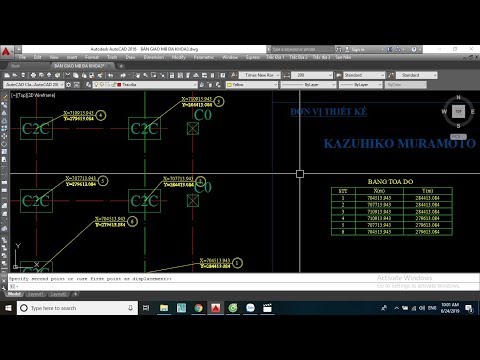This screenshot has height=360, width=480.
Task: Open the first ByLayer linetype dropdown
Action: 308,85
